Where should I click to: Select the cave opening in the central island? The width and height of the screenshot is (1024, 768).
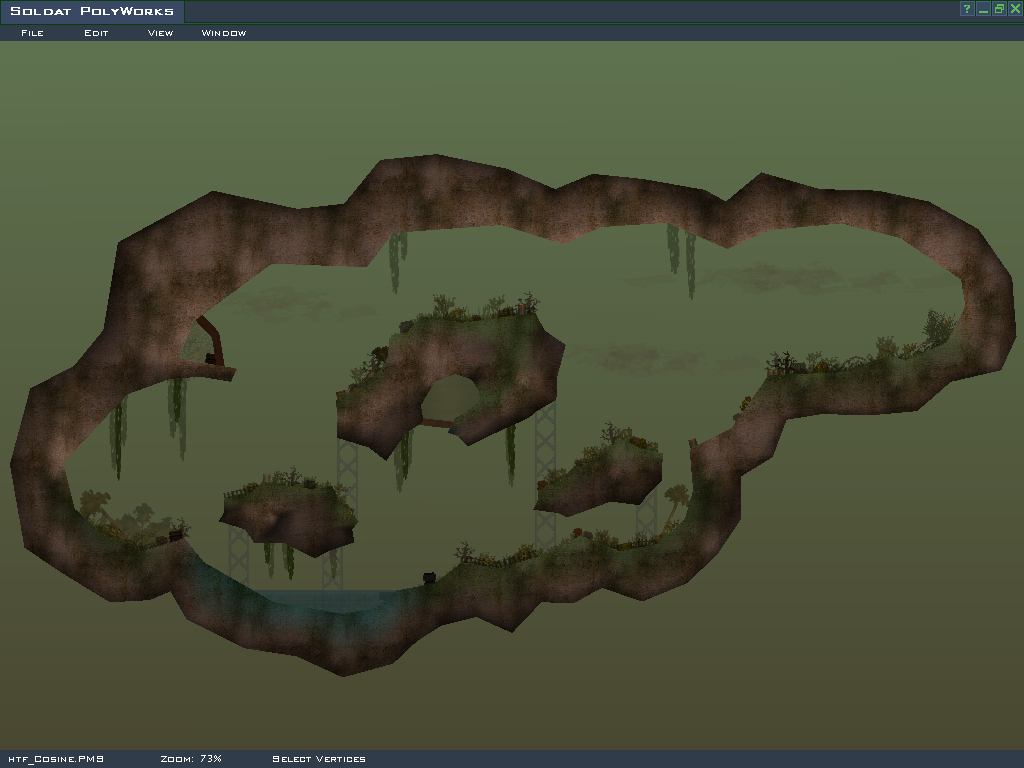coord(452,397)
